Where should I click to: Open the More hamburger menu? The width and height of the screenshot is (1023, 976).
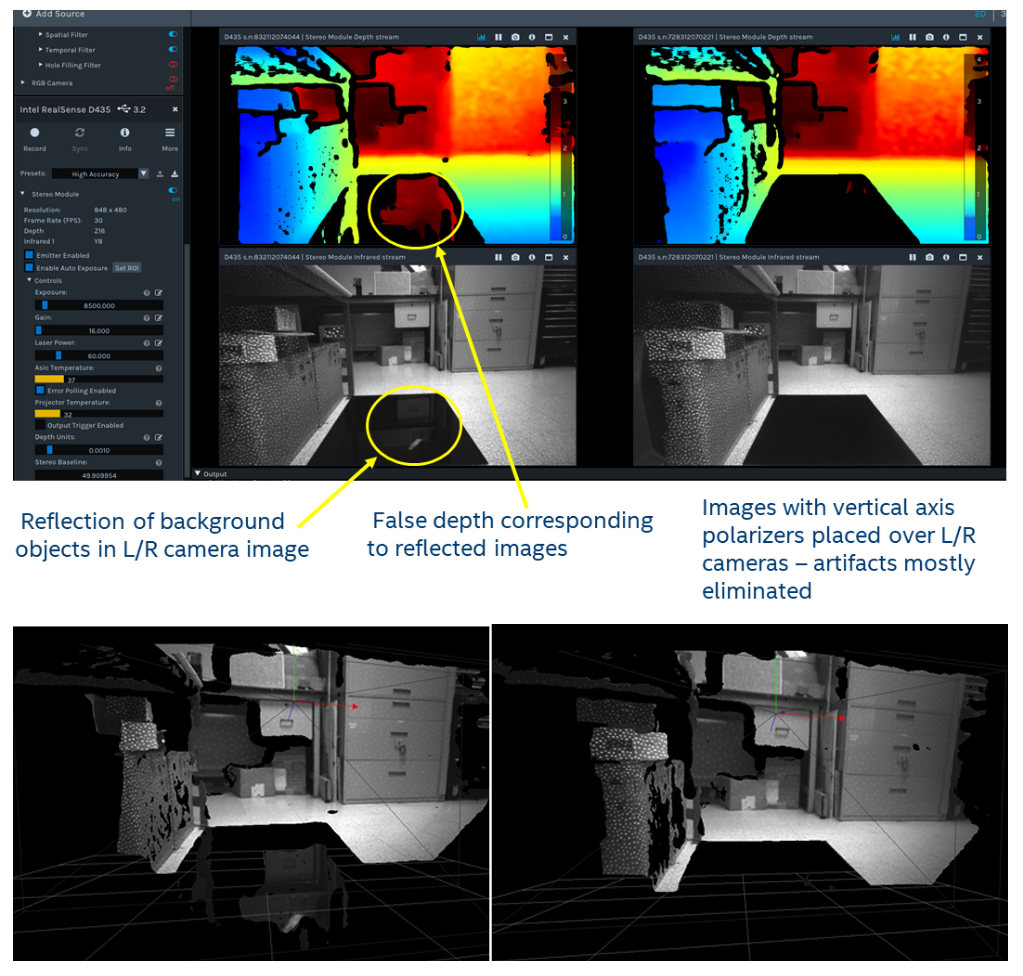click(170, 132)
